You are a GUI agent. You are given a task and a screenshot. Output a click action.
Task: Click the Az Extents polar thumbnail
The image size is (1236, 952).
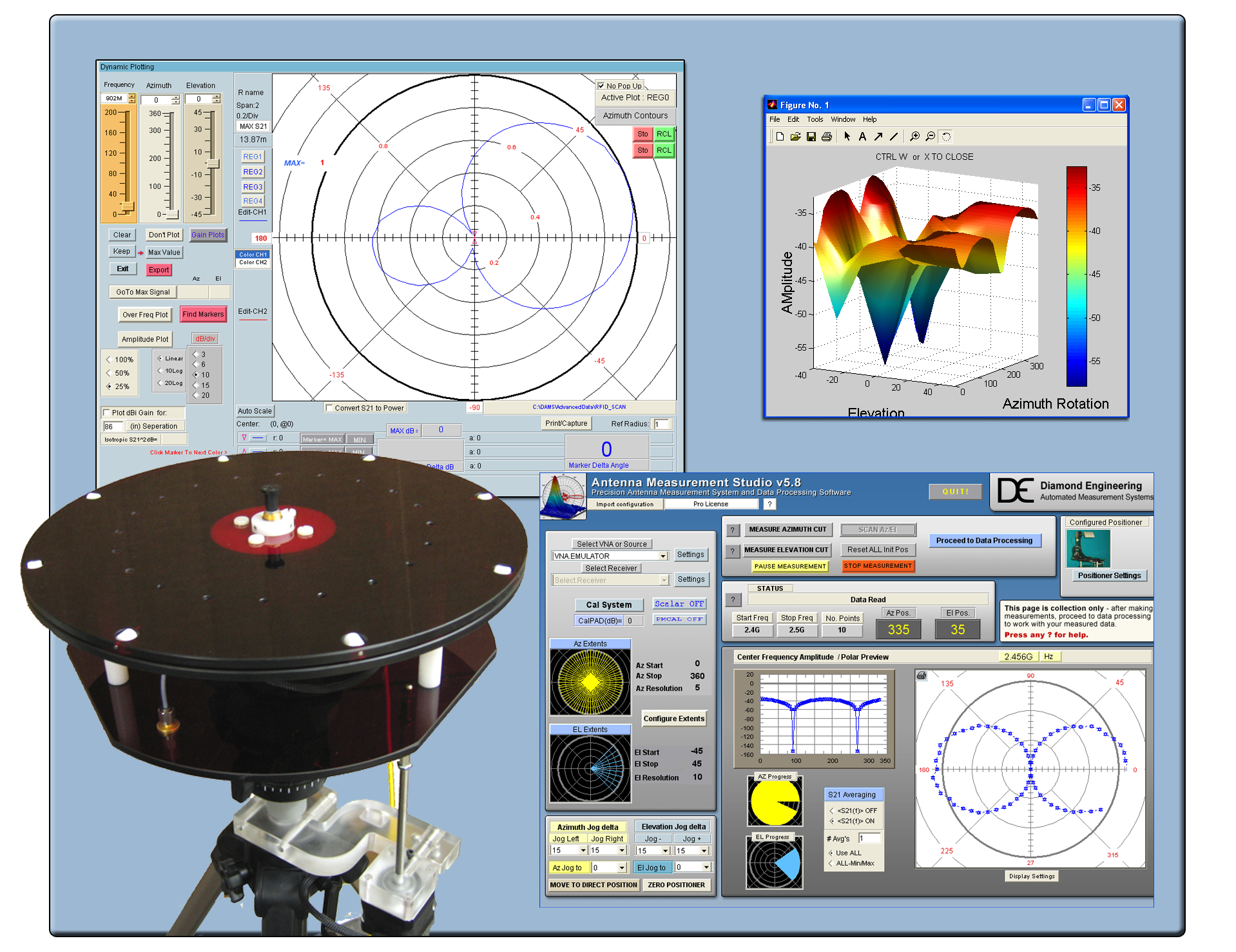click(x=590, y=682)
